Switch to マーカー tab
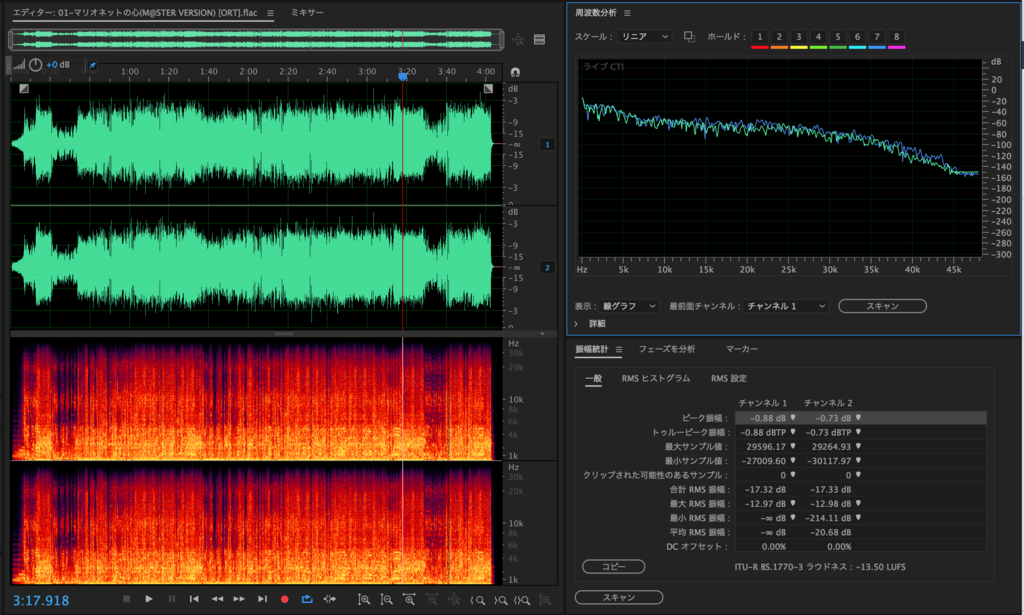This screenshot has width=1024, height=615. pyautogui.click(x=742, y=349)
